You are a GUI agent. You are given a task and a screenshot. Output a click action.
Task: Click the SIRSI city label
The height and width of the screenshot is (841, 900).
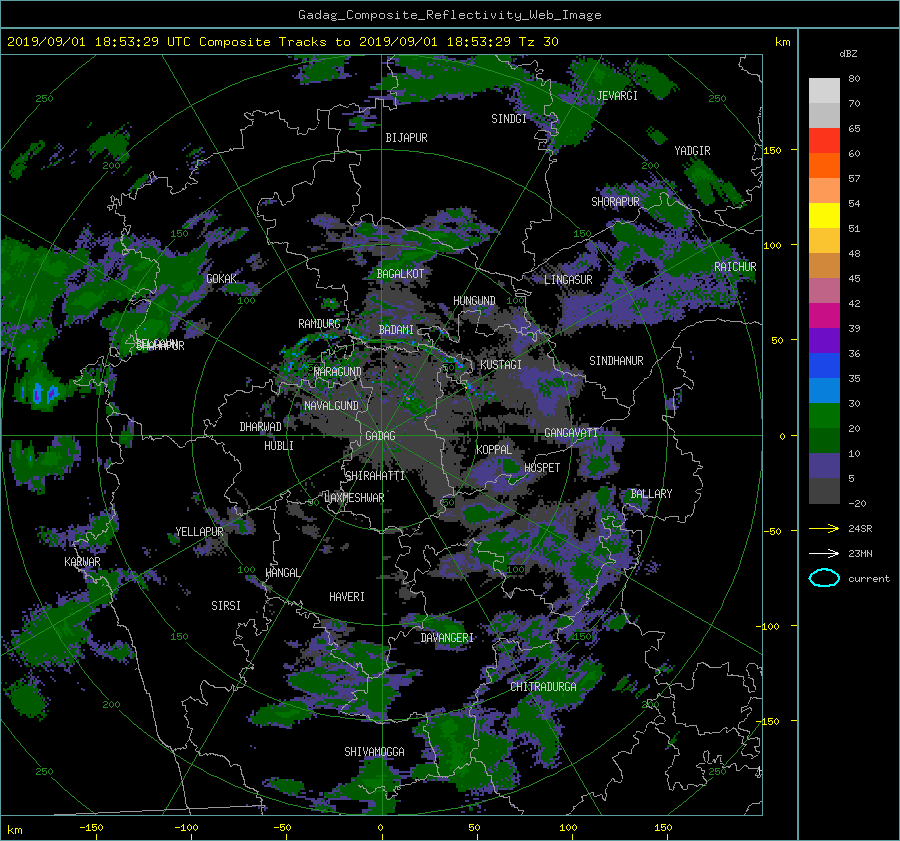[x=226, y=606]
